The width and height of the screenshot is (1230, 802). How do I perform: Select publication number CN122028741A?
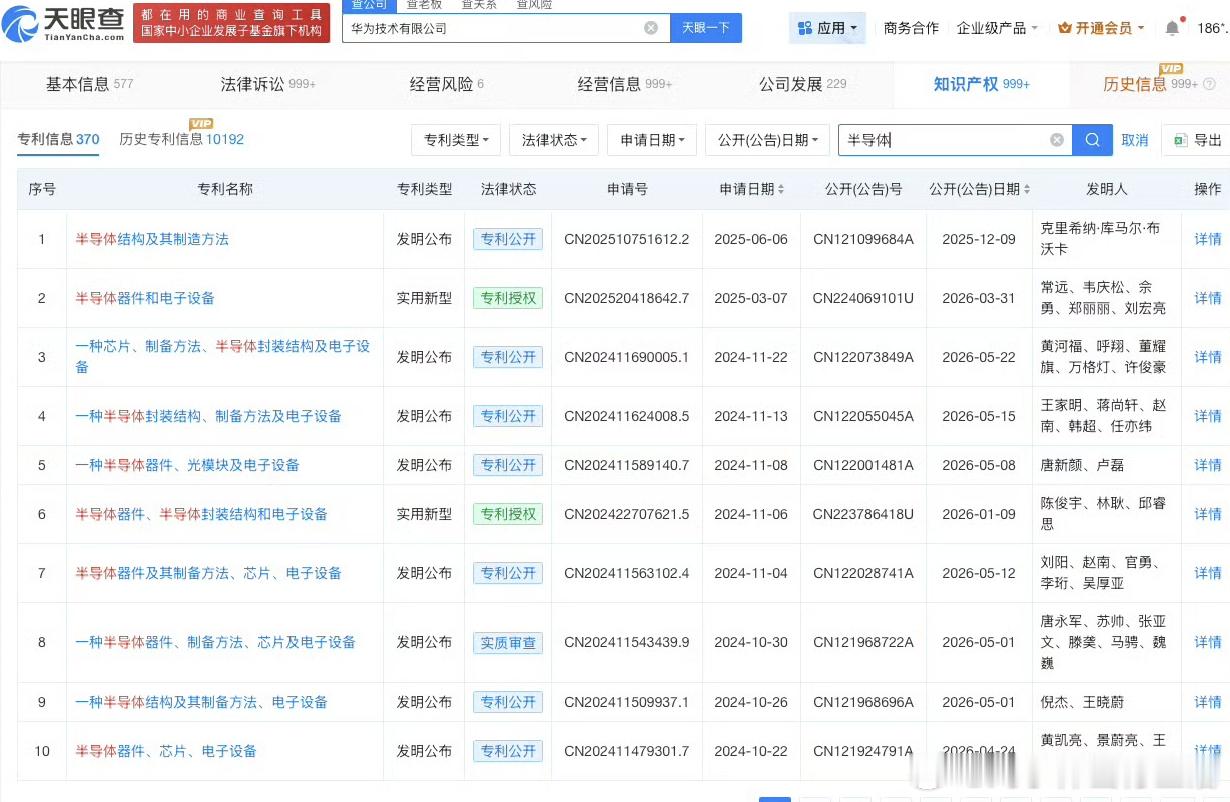click(x=863, y=573)
